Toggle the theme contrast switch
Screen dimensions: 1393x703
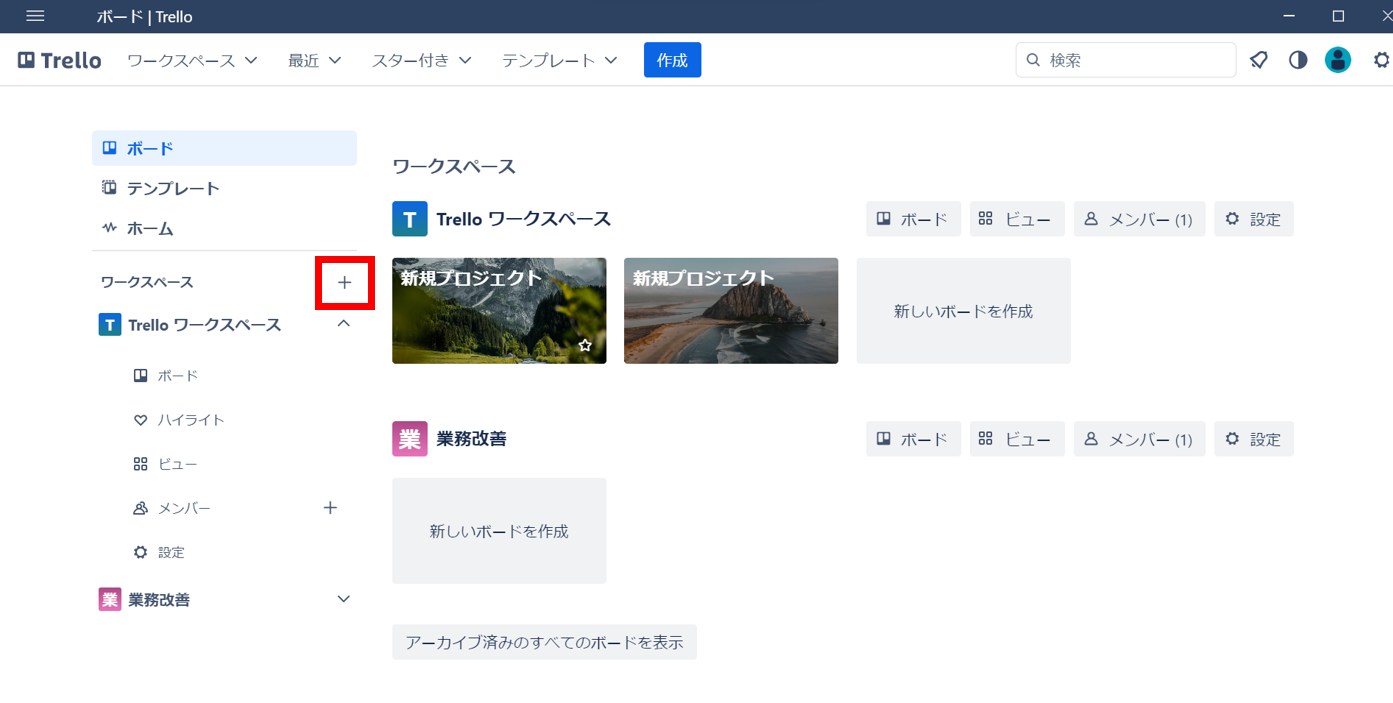click(x=1297, y=59)
